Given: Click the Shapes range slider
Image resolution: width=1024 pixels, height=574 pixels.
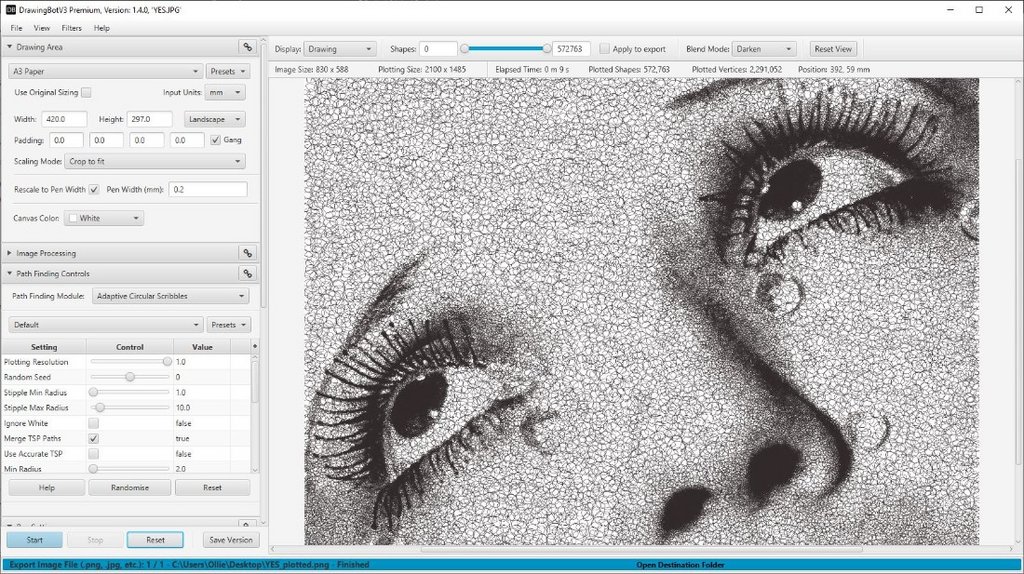Looking at the screenshot, I should click(x=505, y=48).
